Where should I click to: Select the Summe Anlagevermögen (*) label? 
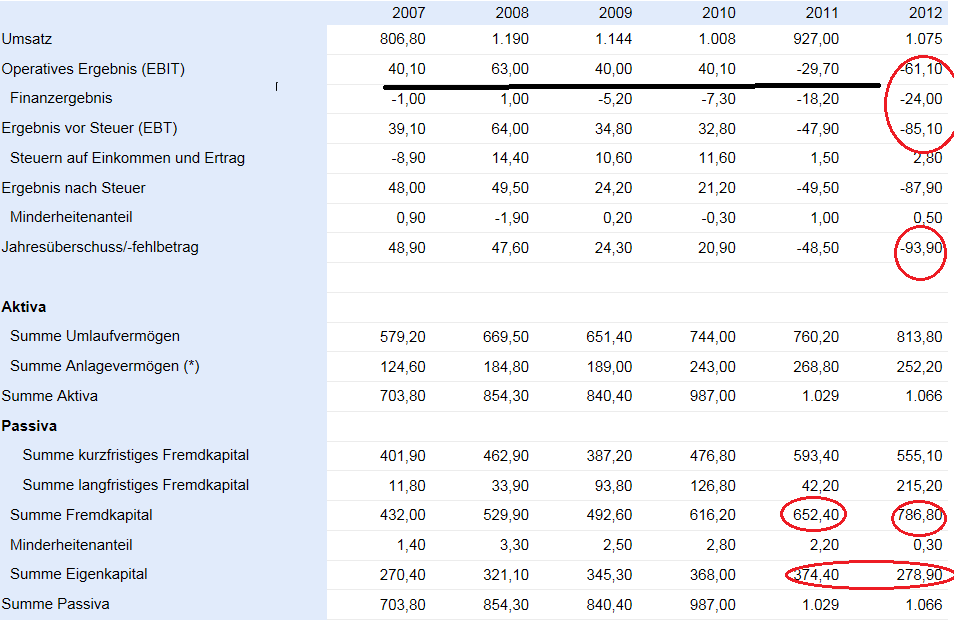pyautogui.click(x=105, y=366)
